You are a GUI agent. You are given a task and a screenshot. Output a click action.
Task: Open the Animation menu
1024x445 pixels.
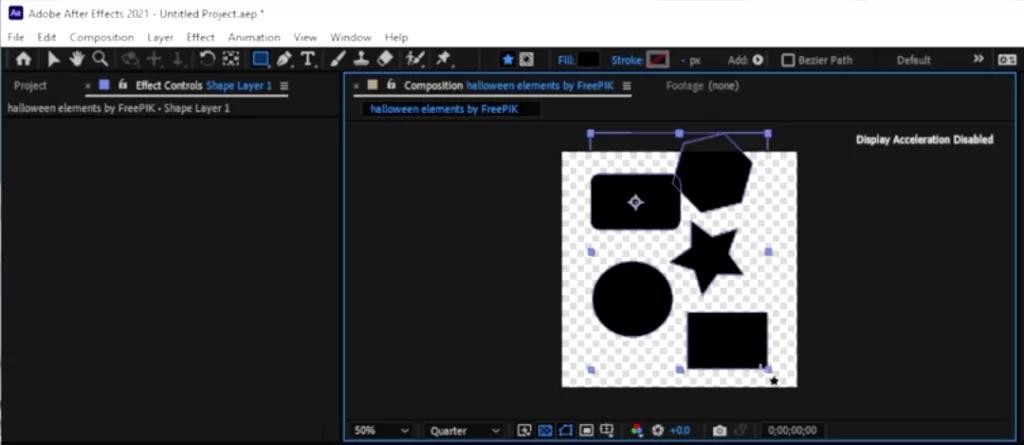point(254,37)
